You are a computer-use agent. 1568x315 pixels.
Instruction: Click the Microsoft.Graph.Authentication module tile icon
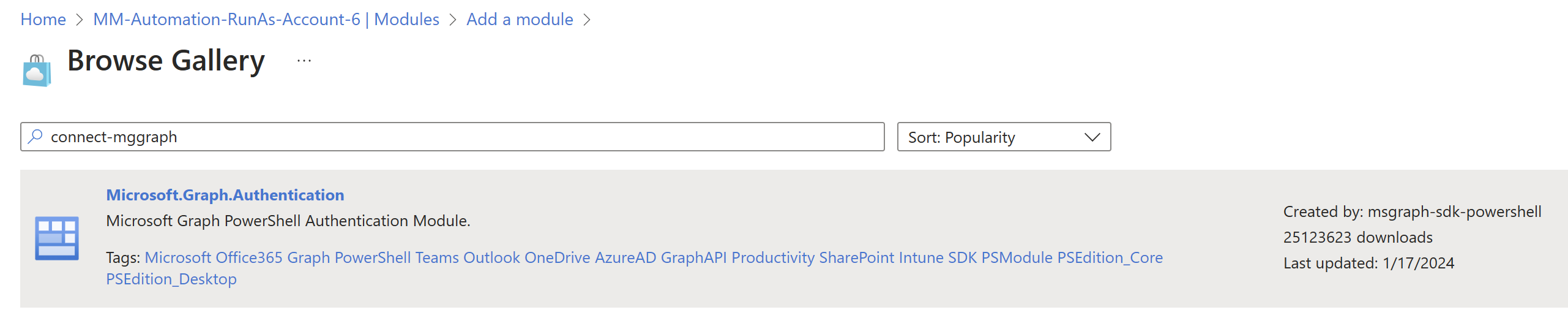pos(57,238)
